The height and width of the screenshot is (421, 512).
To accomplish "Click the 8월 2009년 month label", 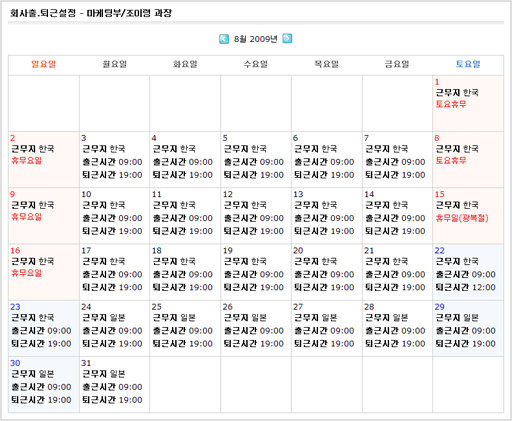I will coord(256,39).
